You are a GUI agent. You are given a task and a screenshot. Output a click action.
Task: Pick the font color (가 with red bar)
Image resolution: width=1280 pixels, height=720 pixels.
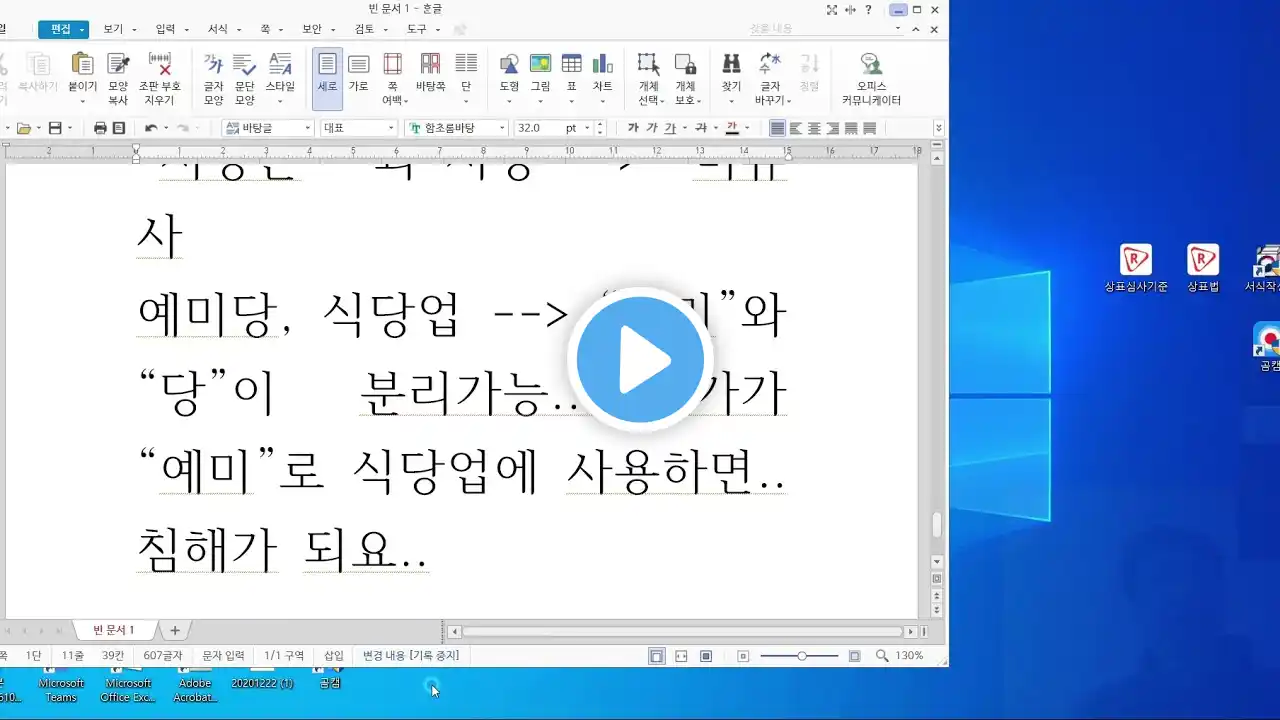[x=731, y=128]
